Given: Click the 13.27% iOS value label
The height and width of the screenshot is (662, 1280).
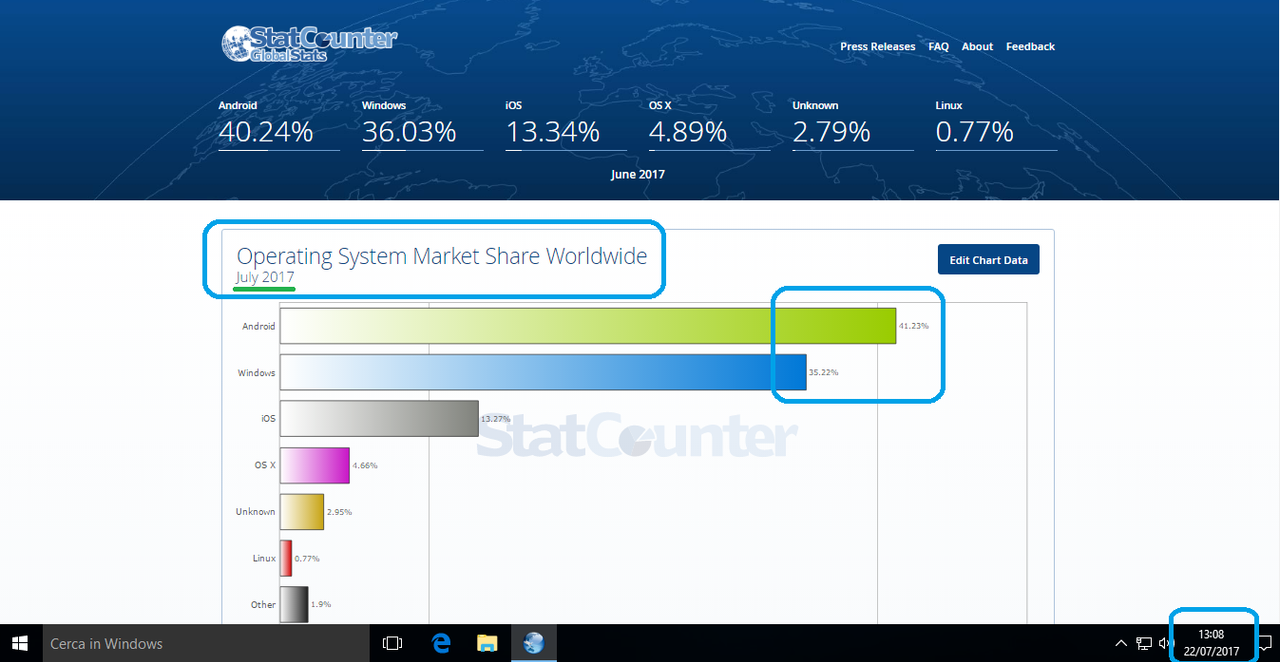Looking at the screenshot, I should click(495, 419).
